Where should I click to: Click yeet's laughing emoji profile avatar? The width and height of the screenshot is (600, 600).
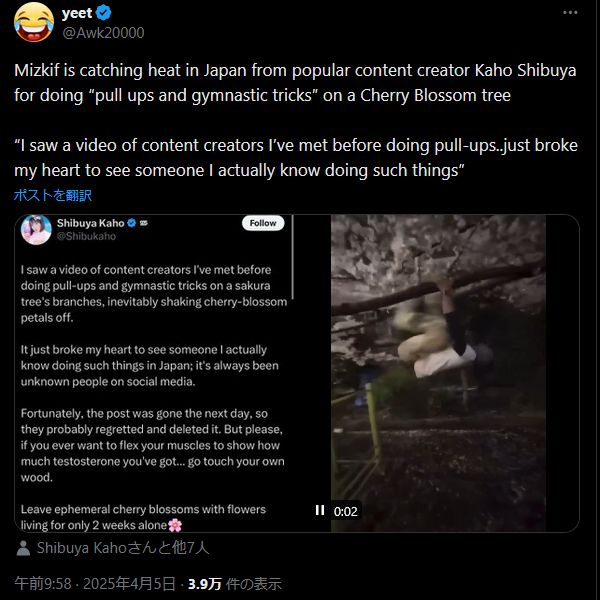pyautogui.click(x=34, y=22)
